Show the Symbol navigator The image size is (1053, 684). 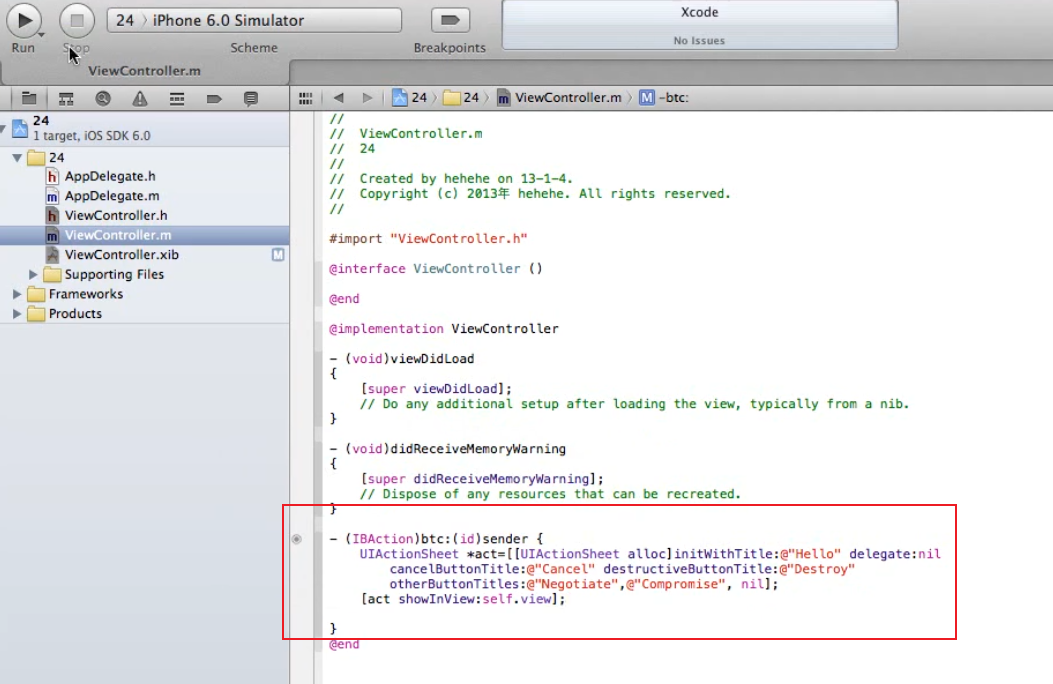tap(66, 99)
